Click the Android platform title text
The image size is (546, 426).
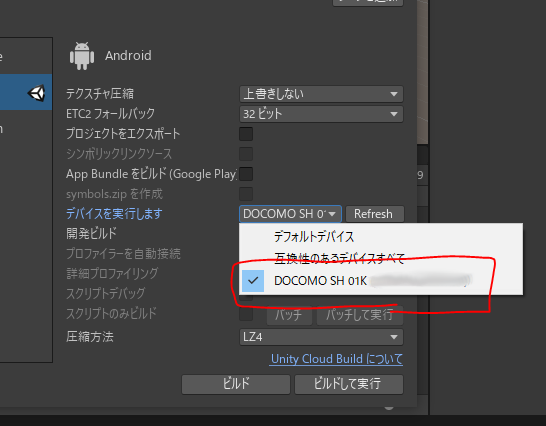[x=128, y=56]
